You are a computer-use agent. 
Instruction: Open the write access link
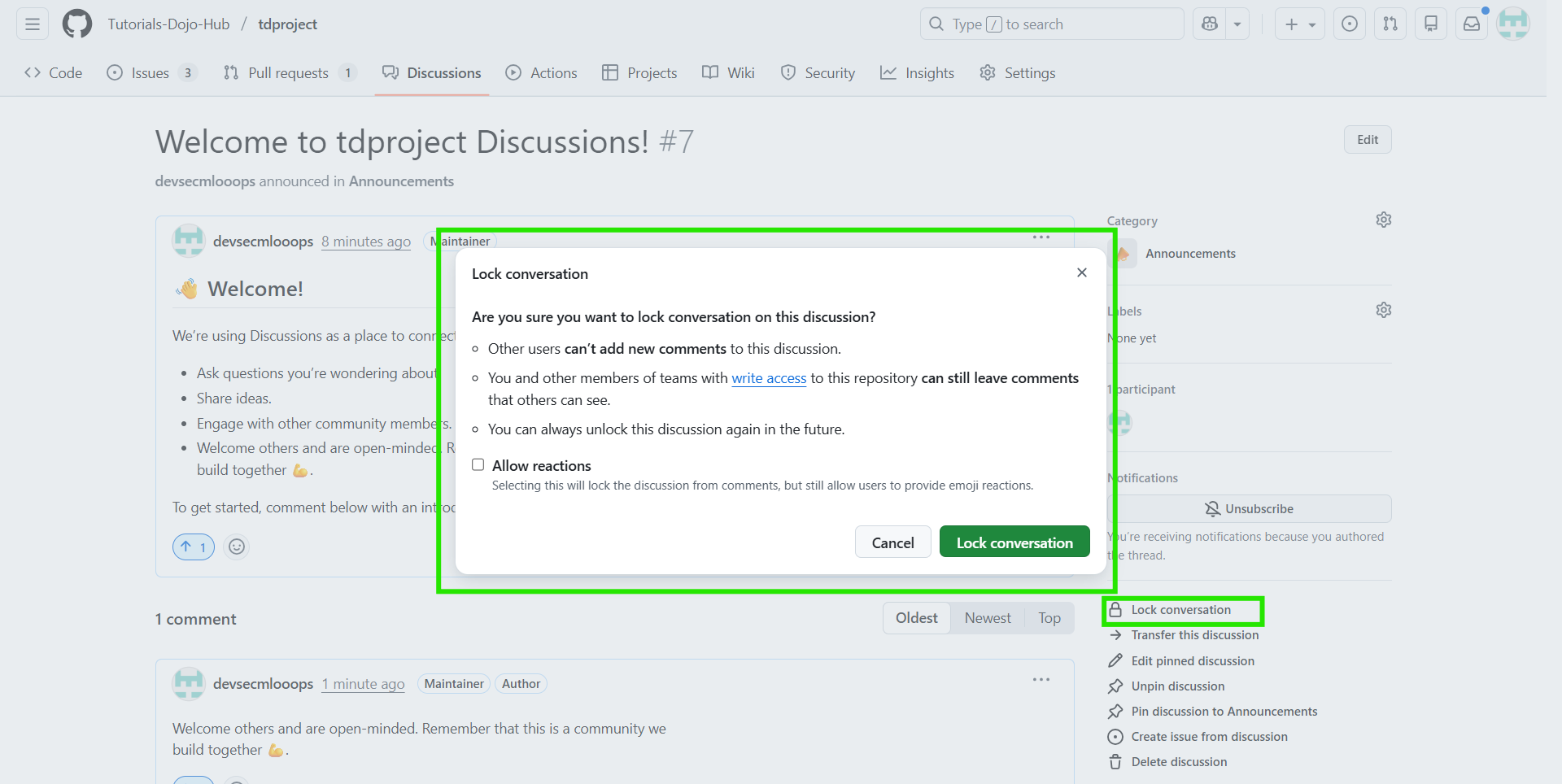click(769, 377)
